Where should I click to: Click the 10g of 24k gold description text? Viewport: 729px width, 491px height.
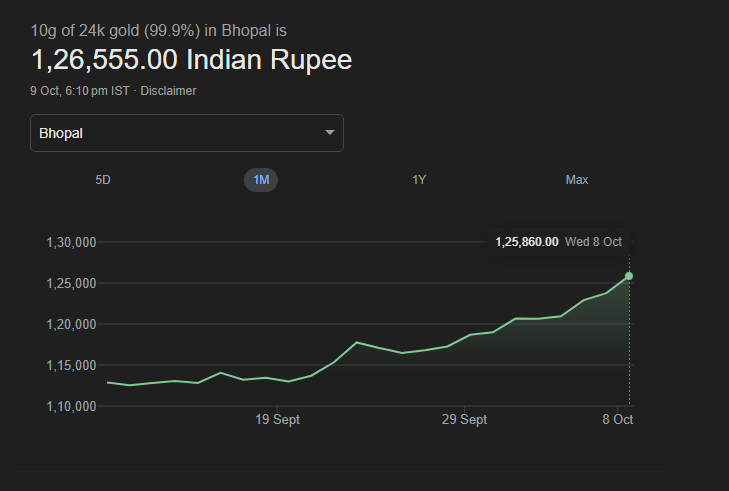coord(158,30)
